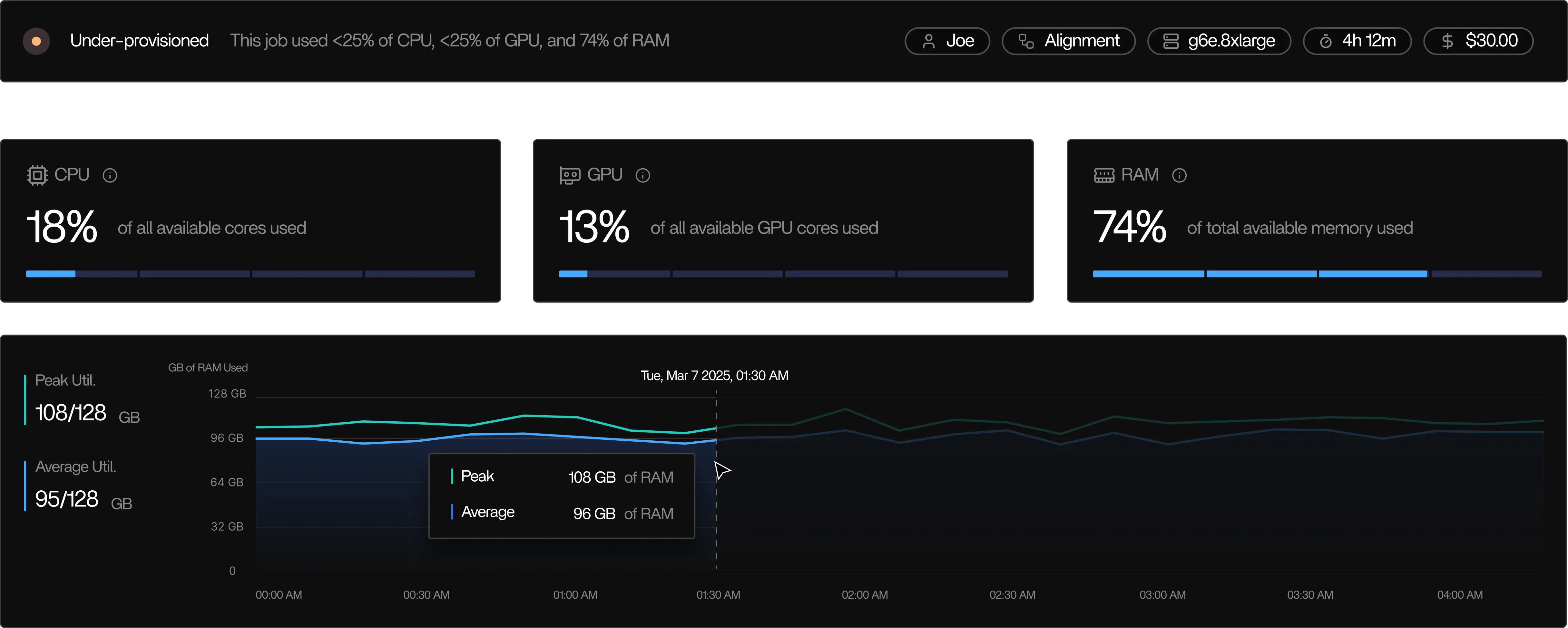Select the Average Util. 95/128 legend
The image size is (1568, 628).
79,486
